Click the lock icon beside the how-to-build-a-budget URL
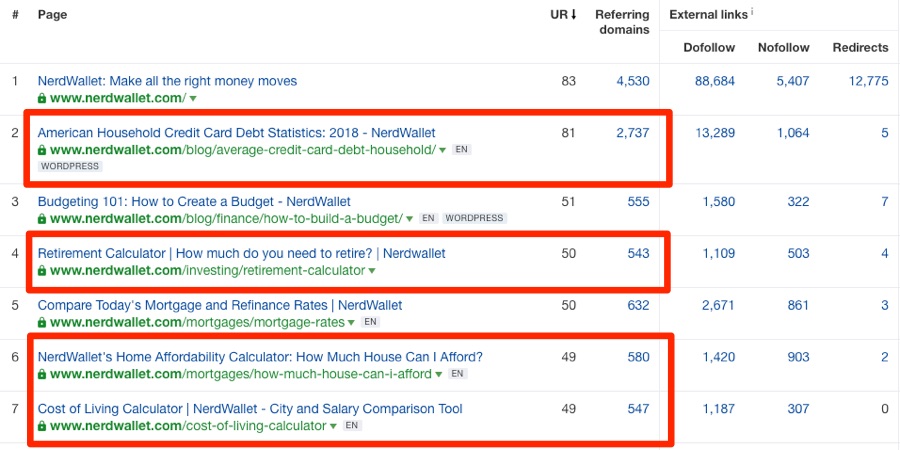 [42, 219]
